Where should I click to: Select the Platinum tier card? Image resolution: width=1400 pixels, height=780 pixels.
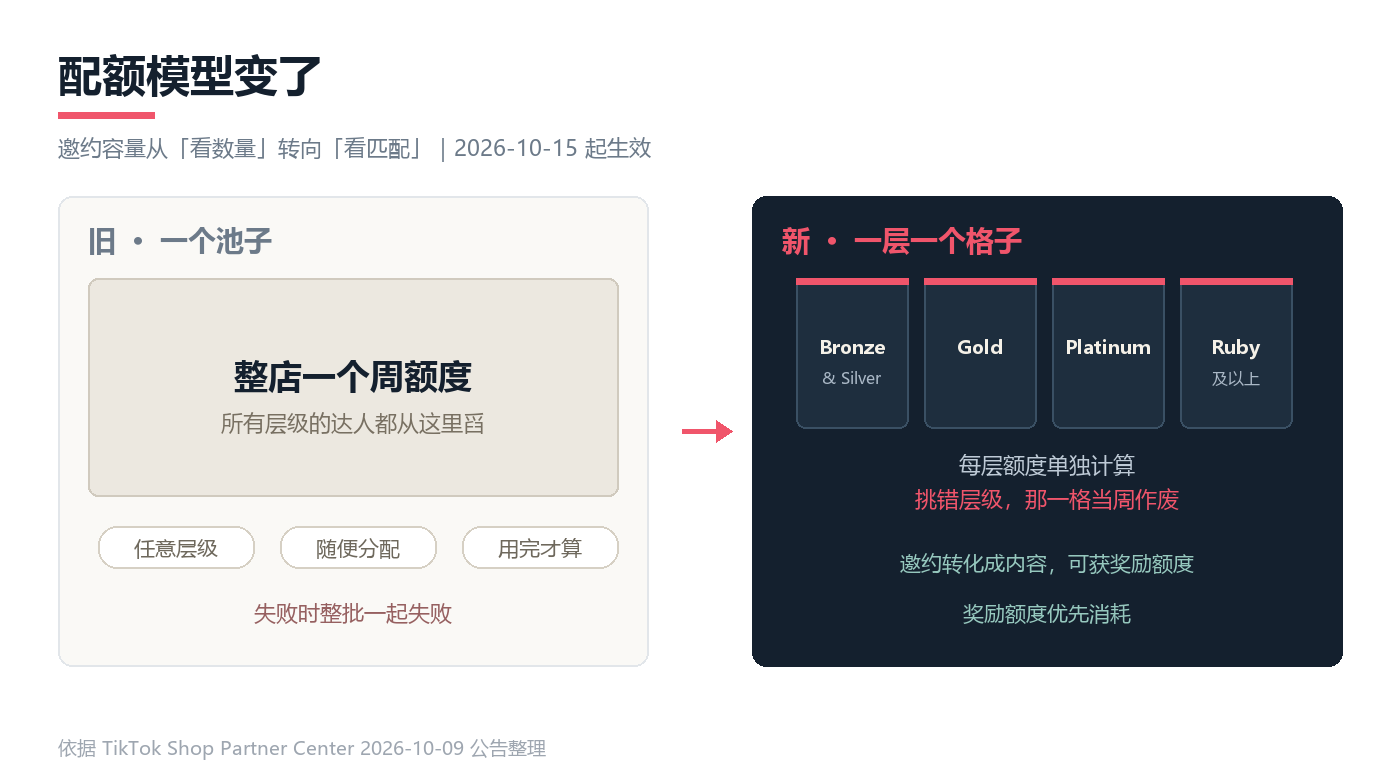1108,353
